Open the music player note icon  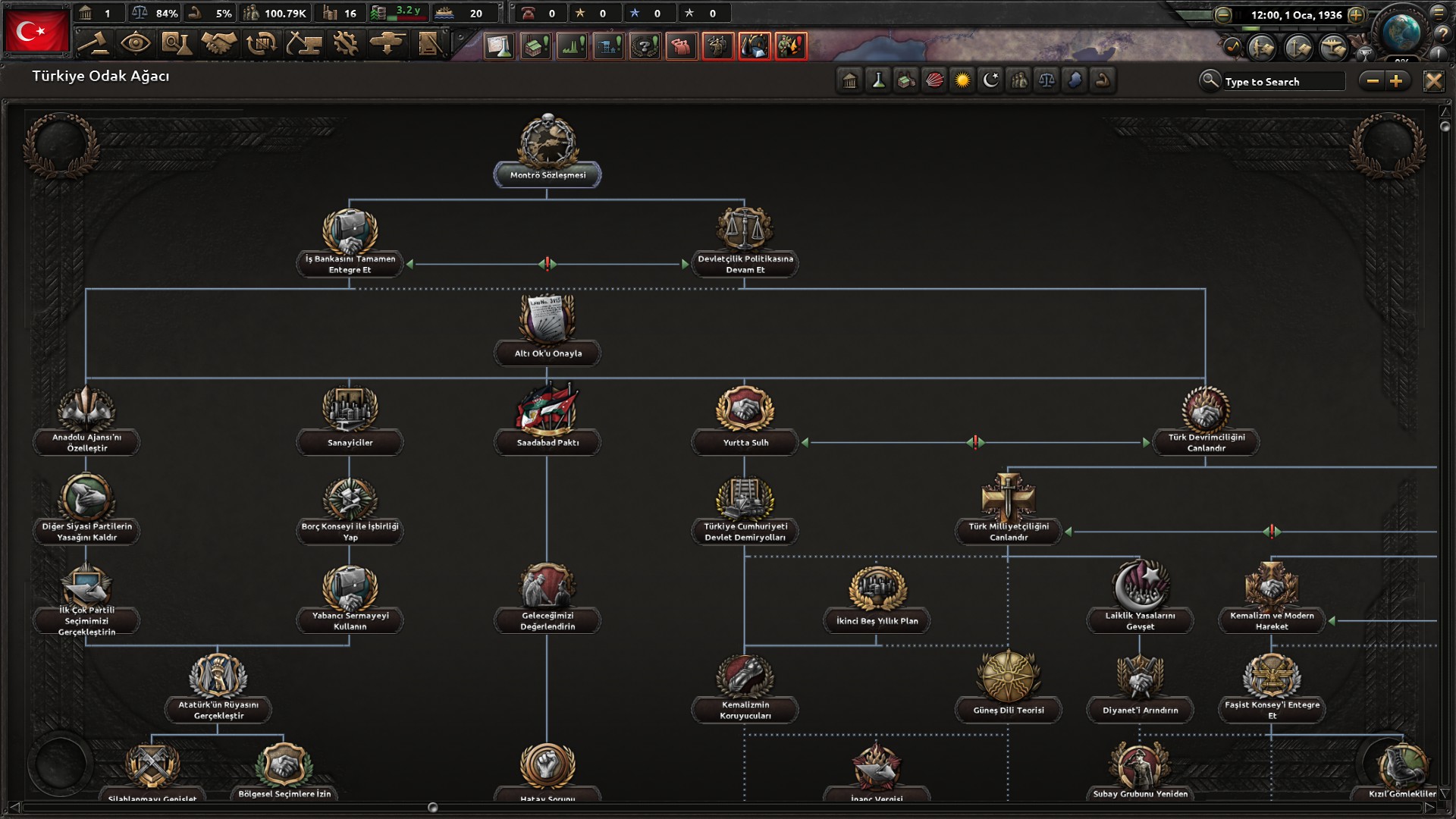pos(1232,47)
